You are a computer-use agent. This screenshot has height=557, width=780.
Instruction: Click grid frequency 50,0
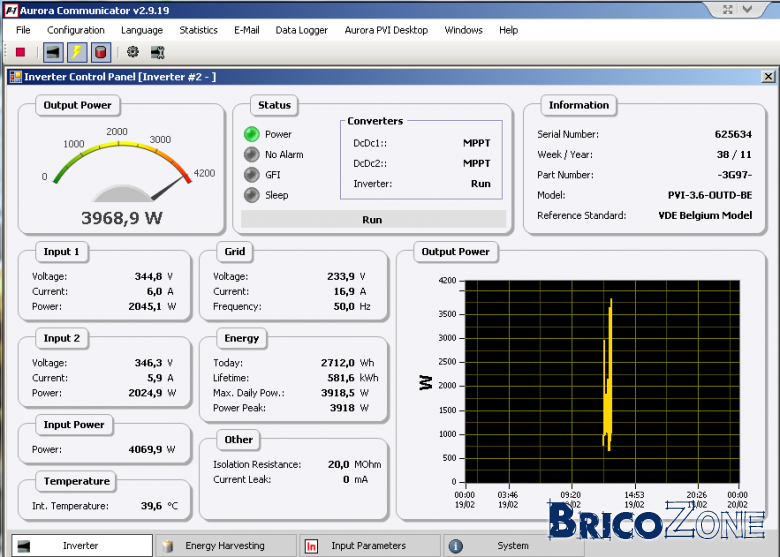[x=344, y=306]
